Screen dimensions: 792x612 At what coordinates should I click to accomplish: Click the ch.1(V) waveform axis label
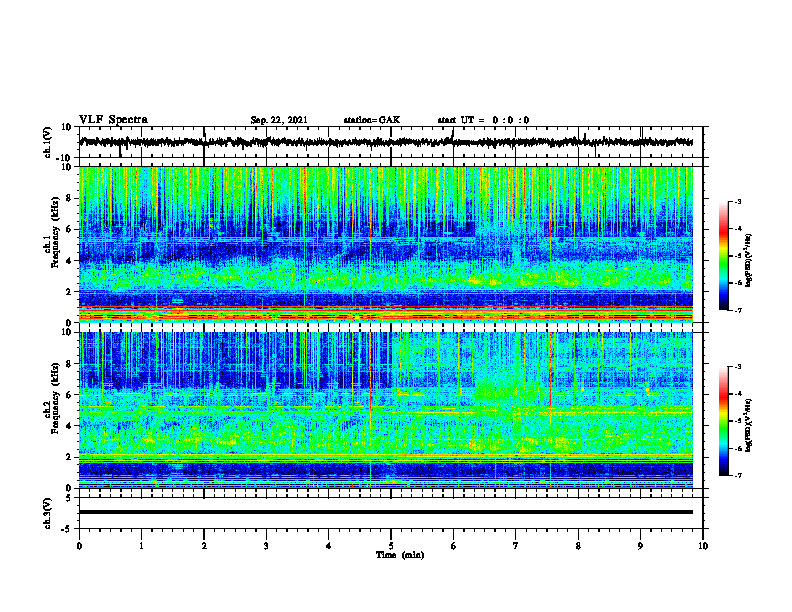pos(48,142)
